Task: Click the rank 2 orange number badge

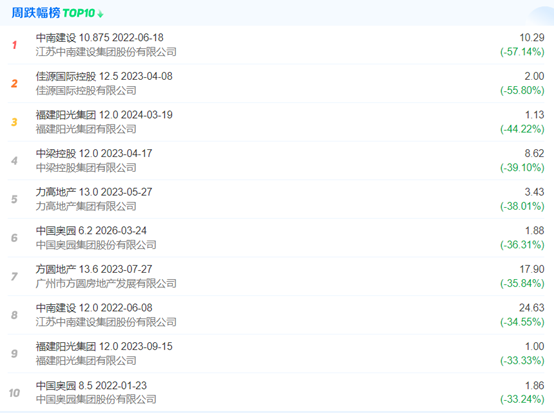Action: point(14,83)
